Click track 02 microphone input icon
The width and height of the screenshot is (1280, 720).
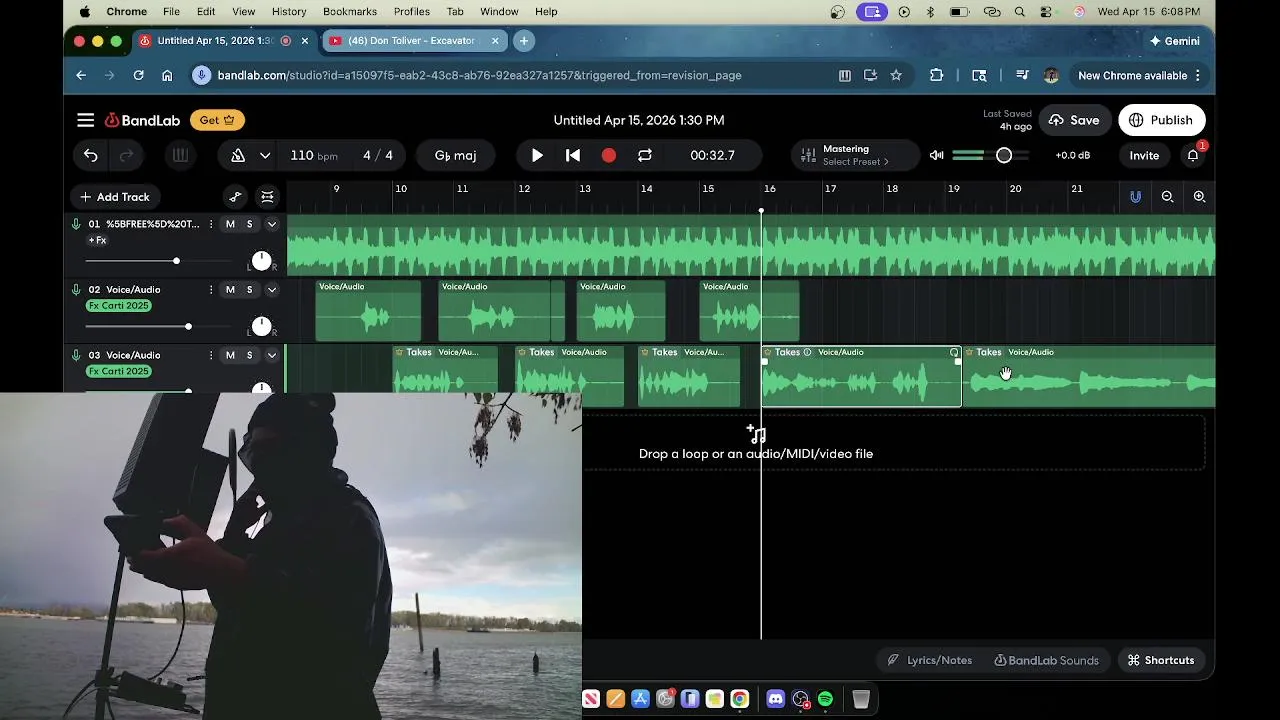tap(76, 290)
